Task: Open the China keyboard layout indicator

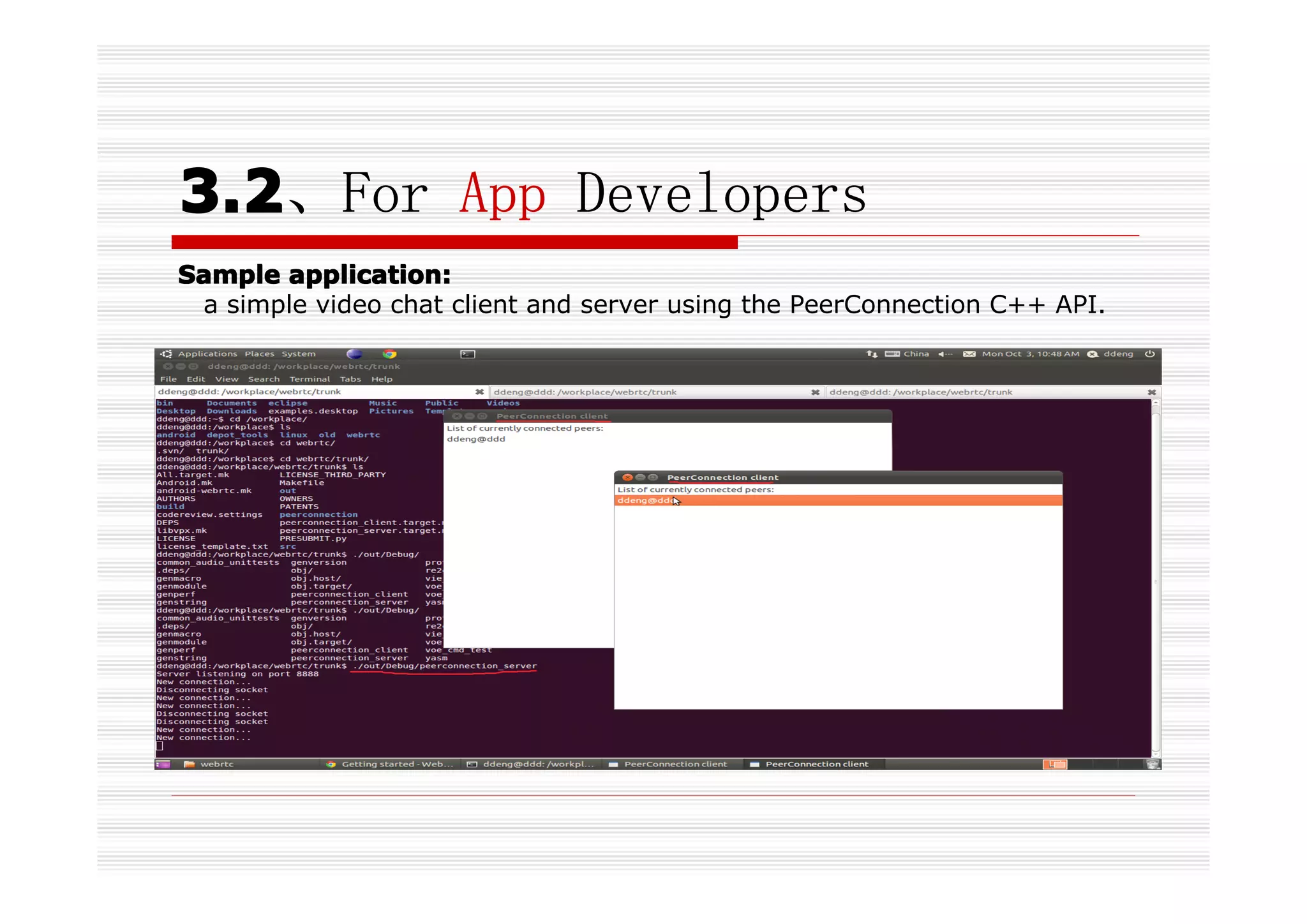Action: pyautogui.click(x=915, y=354)
